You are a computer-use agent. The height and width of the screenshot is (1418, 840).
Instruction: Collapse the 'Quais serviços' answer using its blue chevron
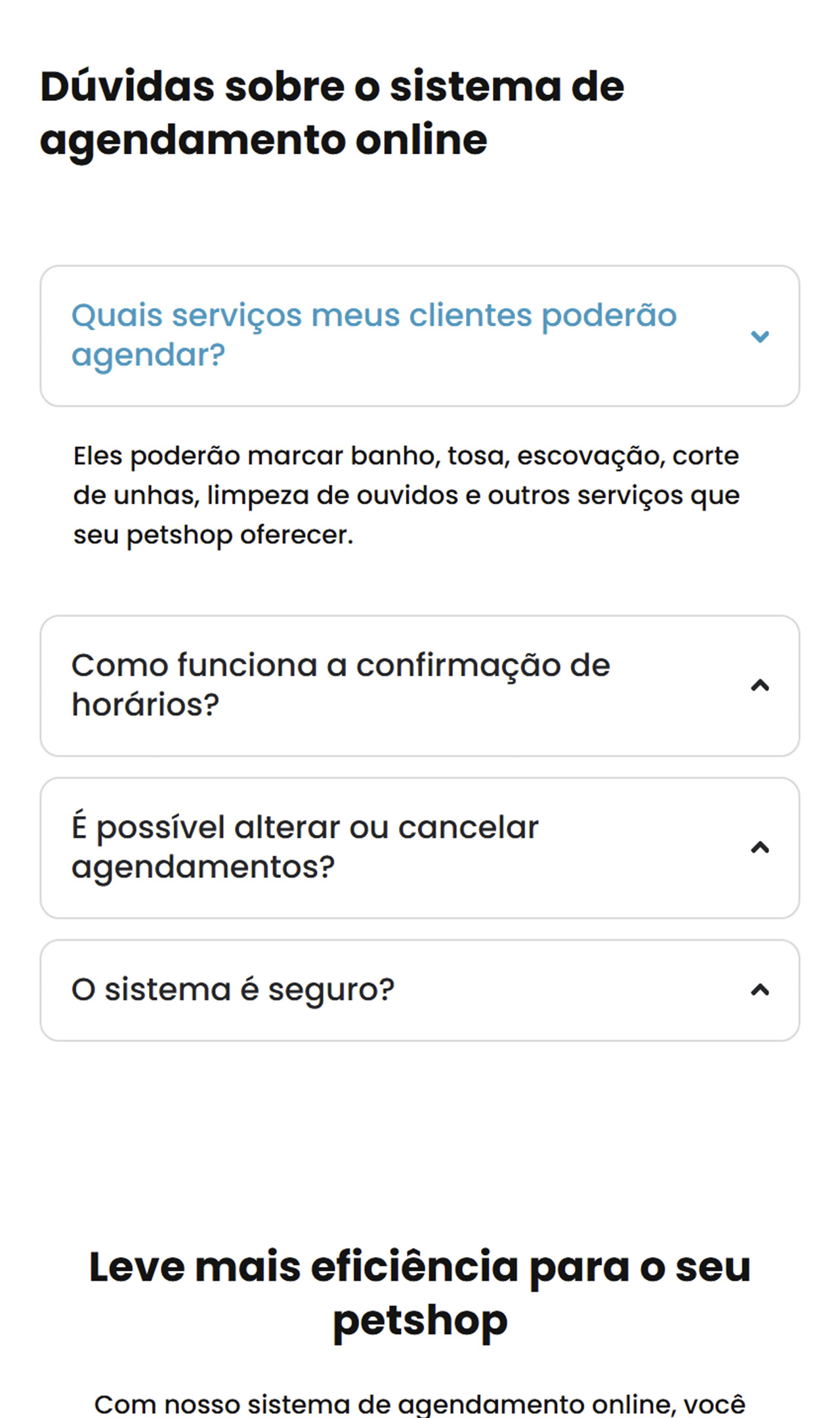click(x=759, y=337)
